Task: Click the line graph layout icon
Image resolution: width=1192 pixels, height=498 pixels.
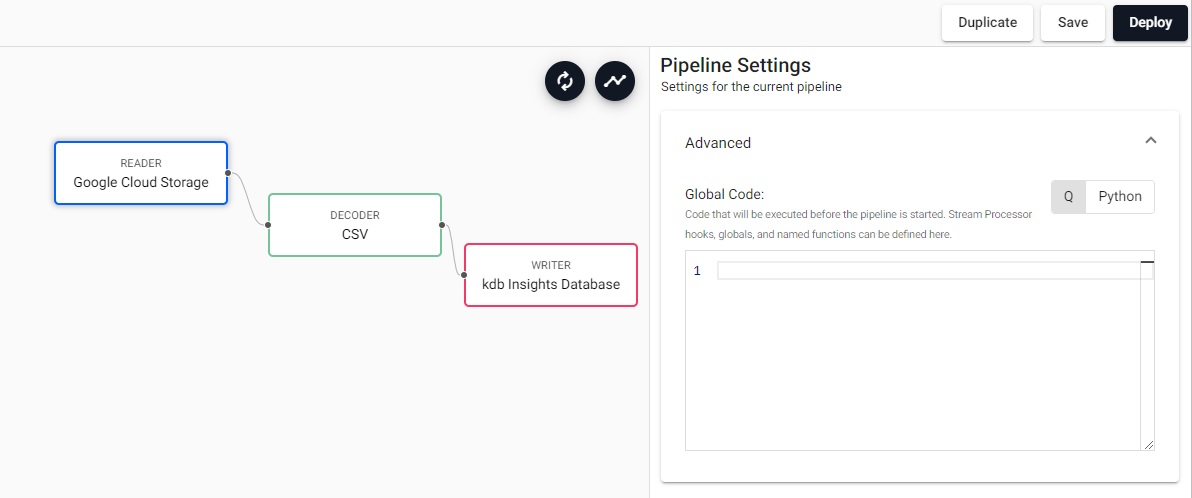Action: click(x=614, y=81)
